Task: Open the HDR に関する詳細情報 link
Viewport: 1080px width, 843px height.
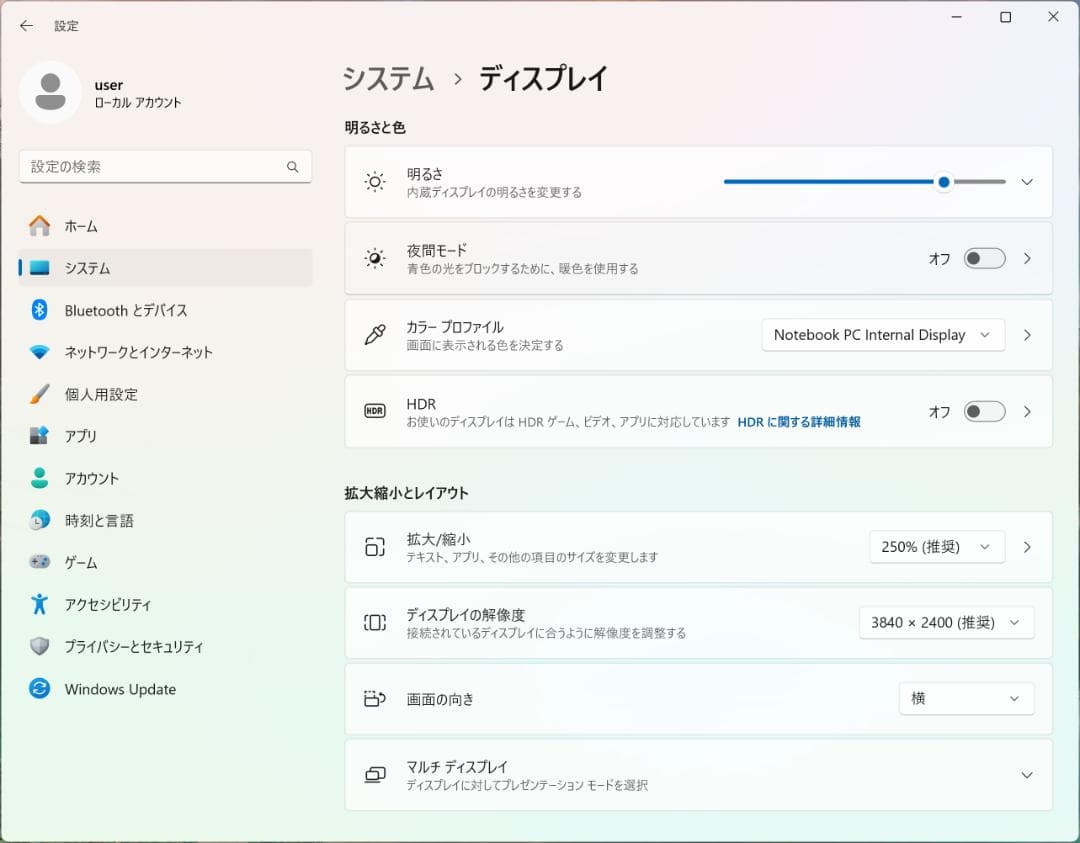Action: tap(798, 422)
